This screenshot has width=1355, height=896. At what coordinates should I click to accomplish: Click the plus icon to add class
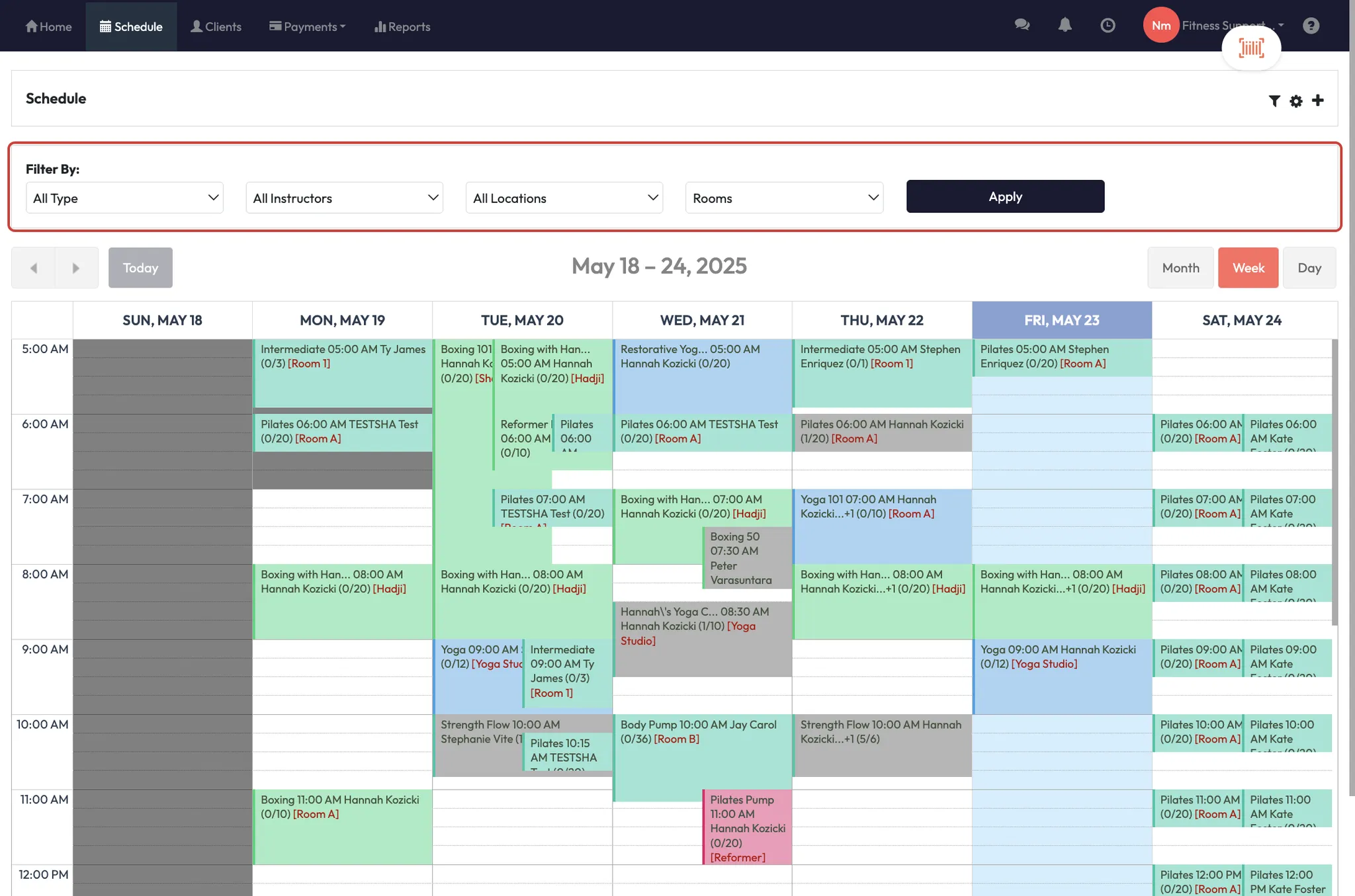(1318, 101)
